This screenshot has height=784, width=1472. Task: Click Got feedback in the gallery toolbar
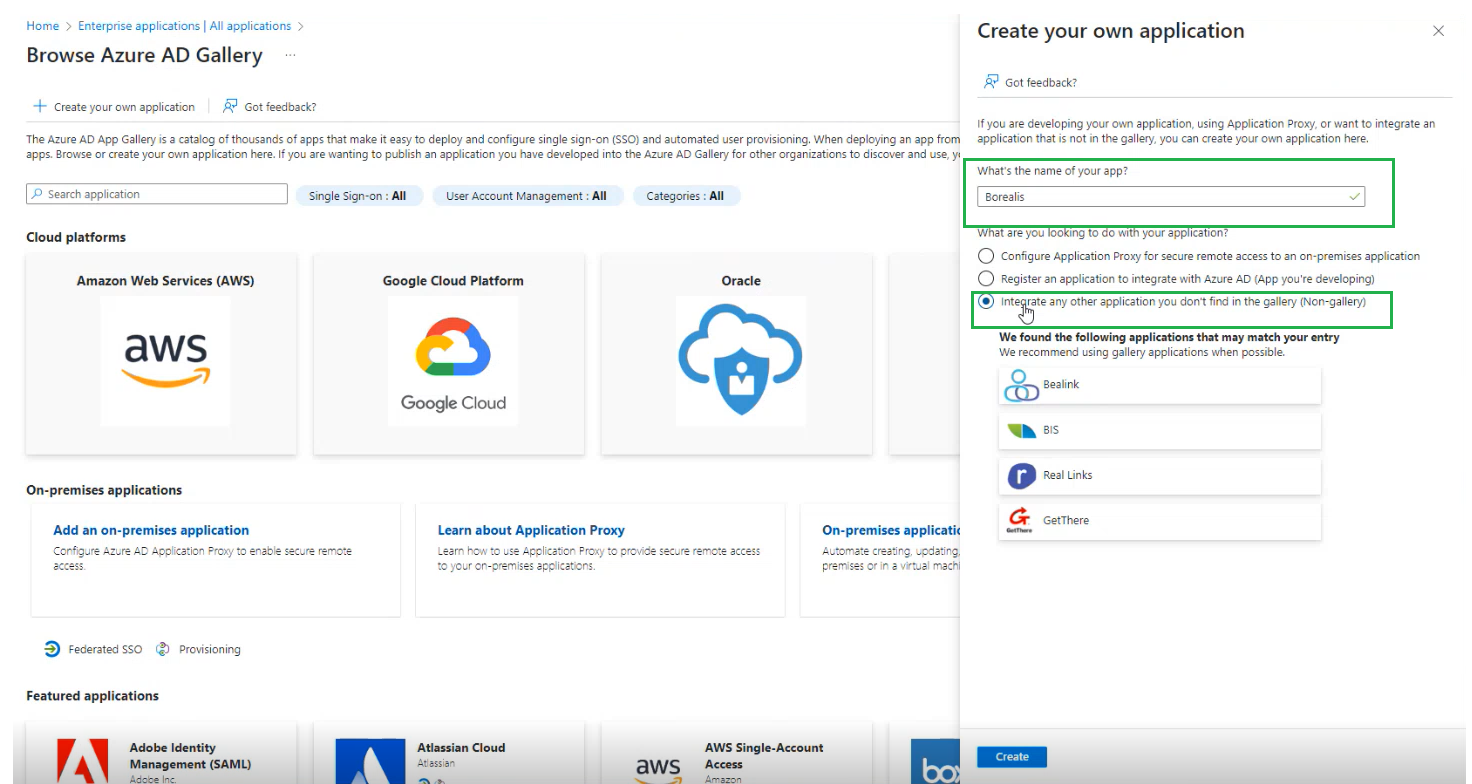[270, 106]
